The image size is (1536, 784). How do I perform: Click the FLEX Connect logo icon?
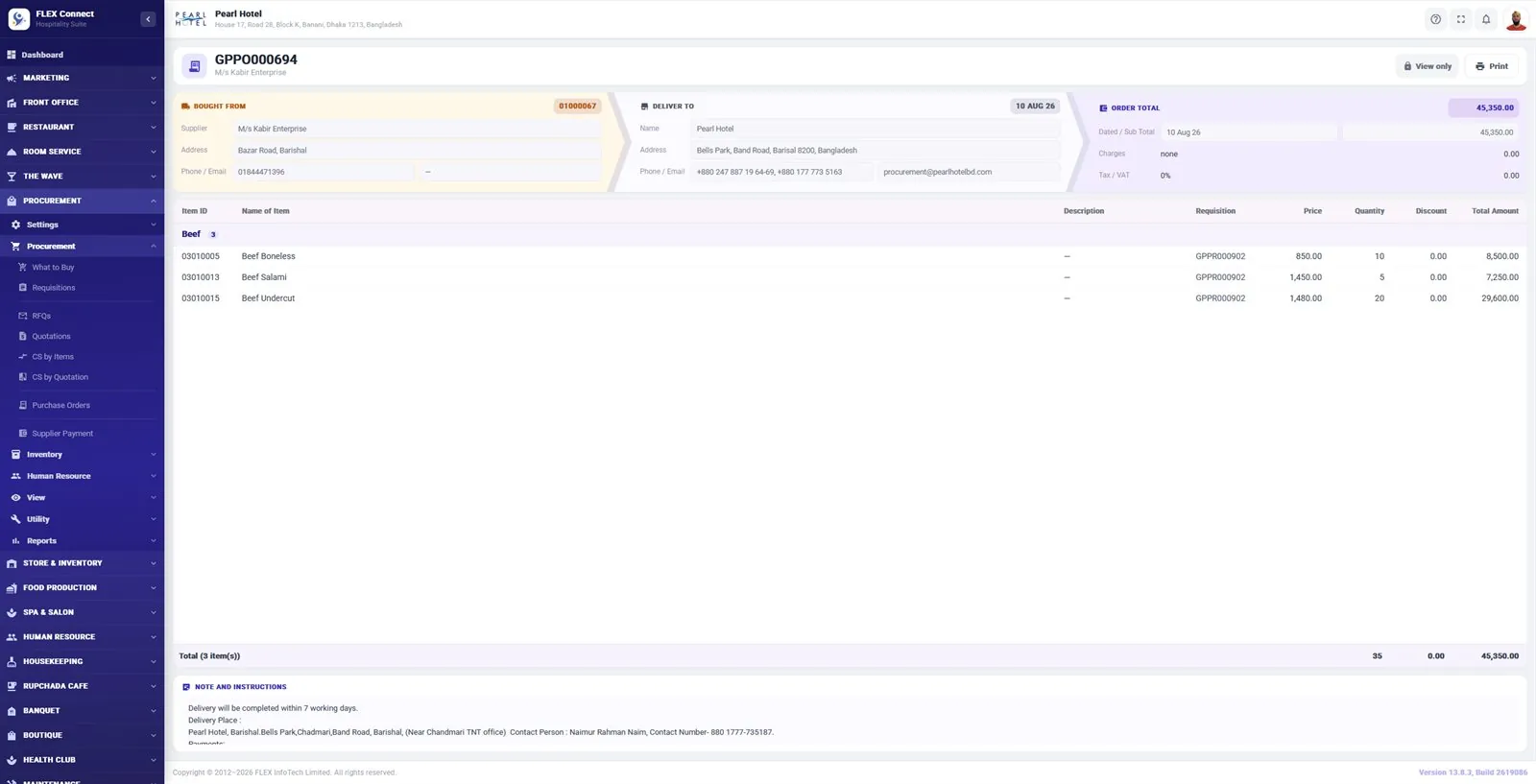(x=19, y=19)
